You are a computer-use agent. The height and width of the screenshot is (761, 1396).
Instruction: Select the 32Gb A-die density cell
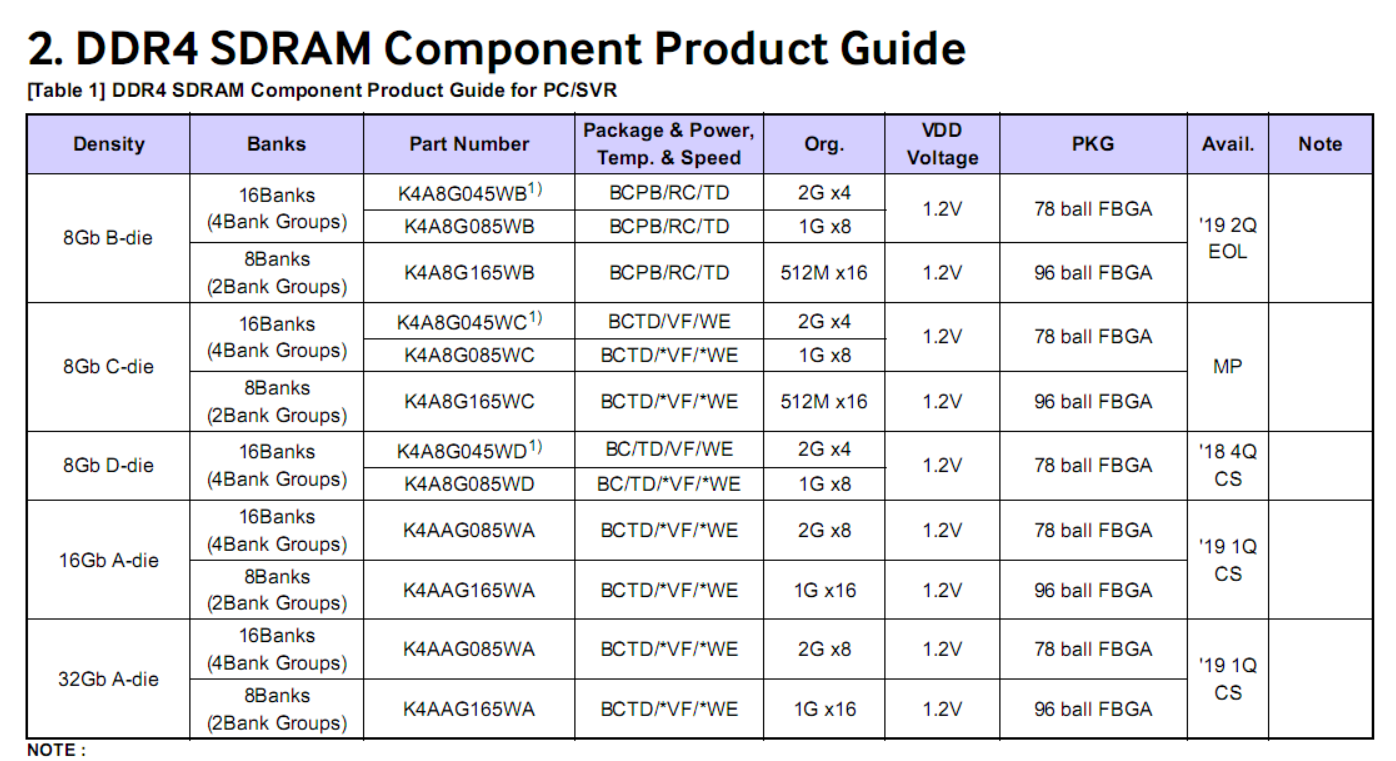(x=108, y=679)
